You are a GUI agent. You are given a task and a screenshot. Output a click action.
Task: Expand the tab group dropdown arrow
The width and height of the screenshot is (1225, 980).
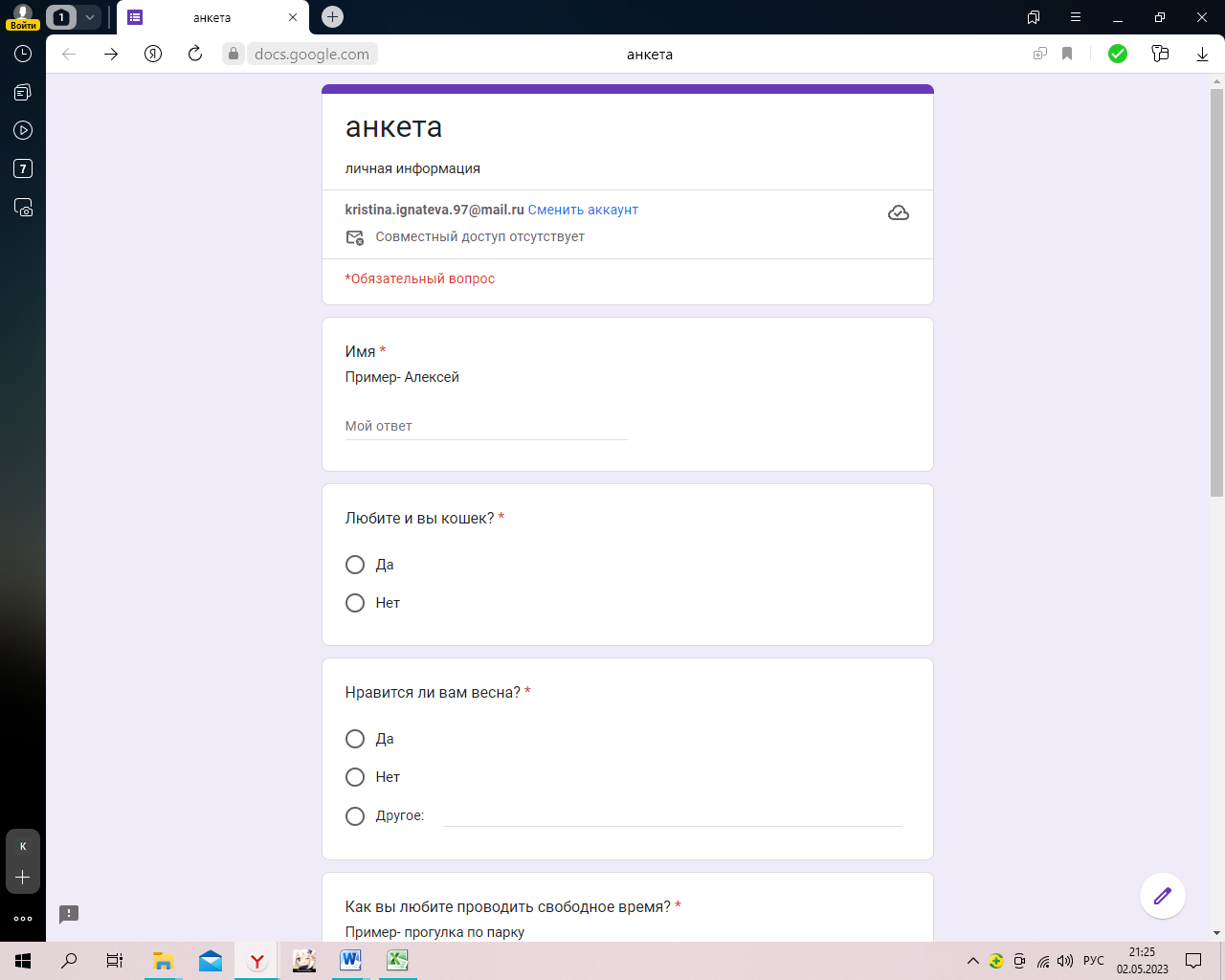[x=90, y=17]
